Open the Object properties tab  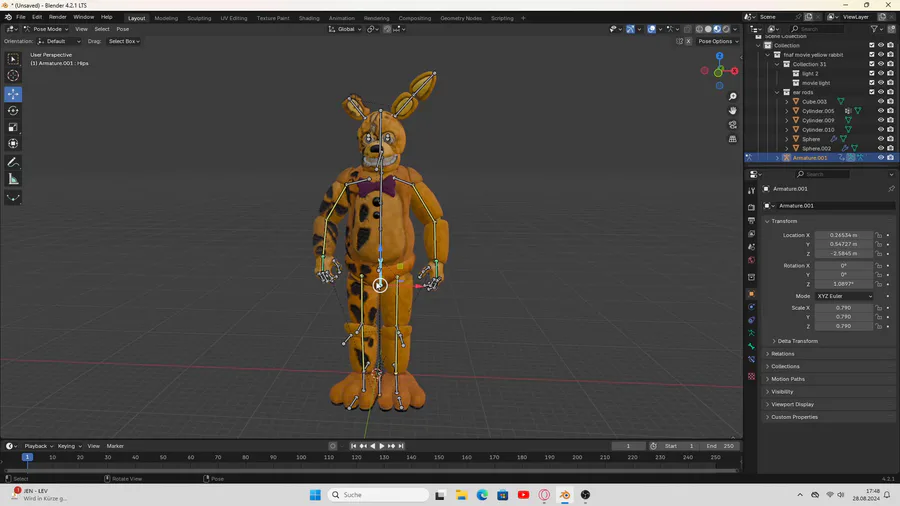click(x=751, y=294)
